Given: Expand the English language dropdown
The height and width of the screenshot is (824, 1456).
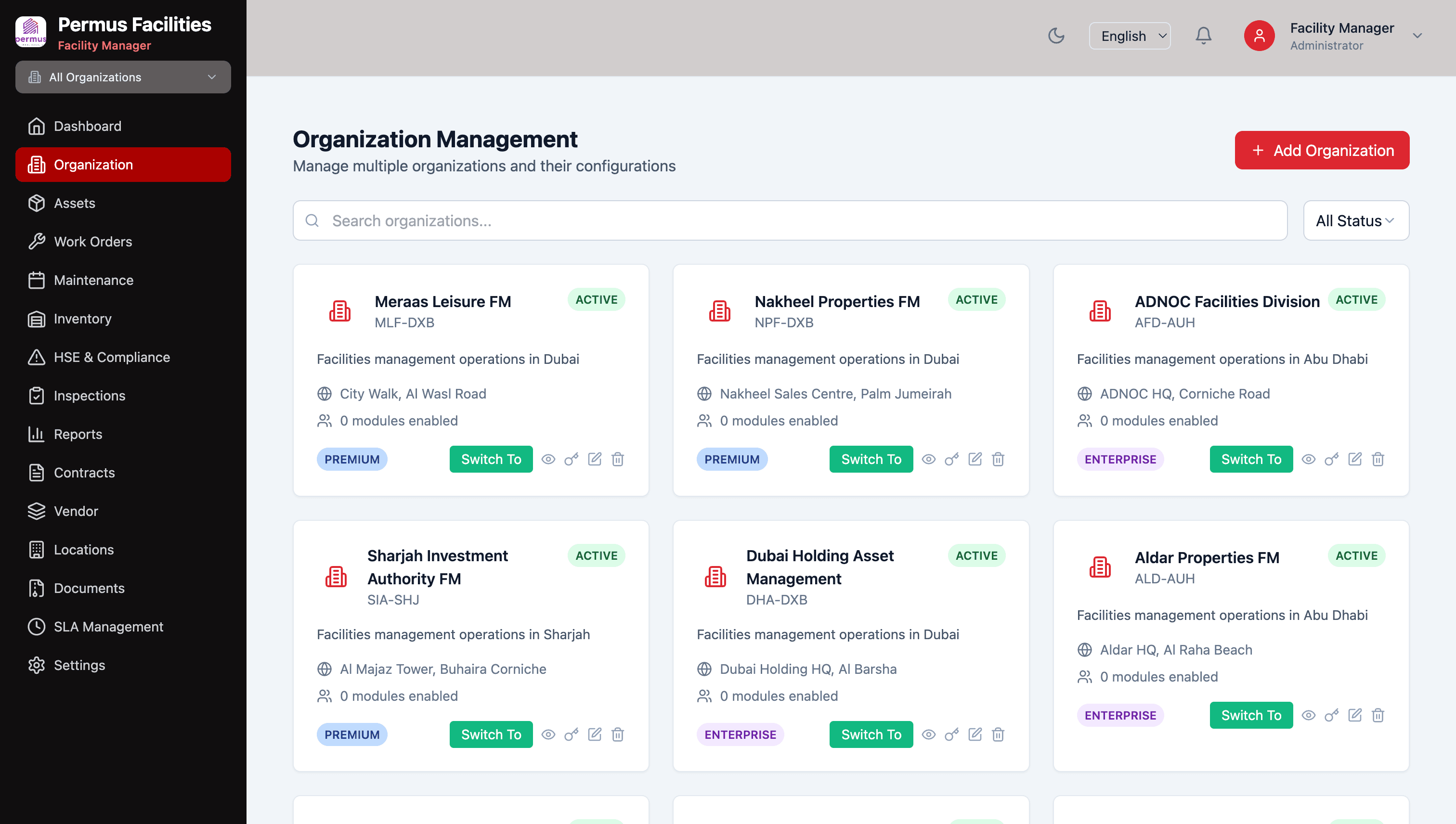Looking at the screenshot, I should [x=1130, y=35].
